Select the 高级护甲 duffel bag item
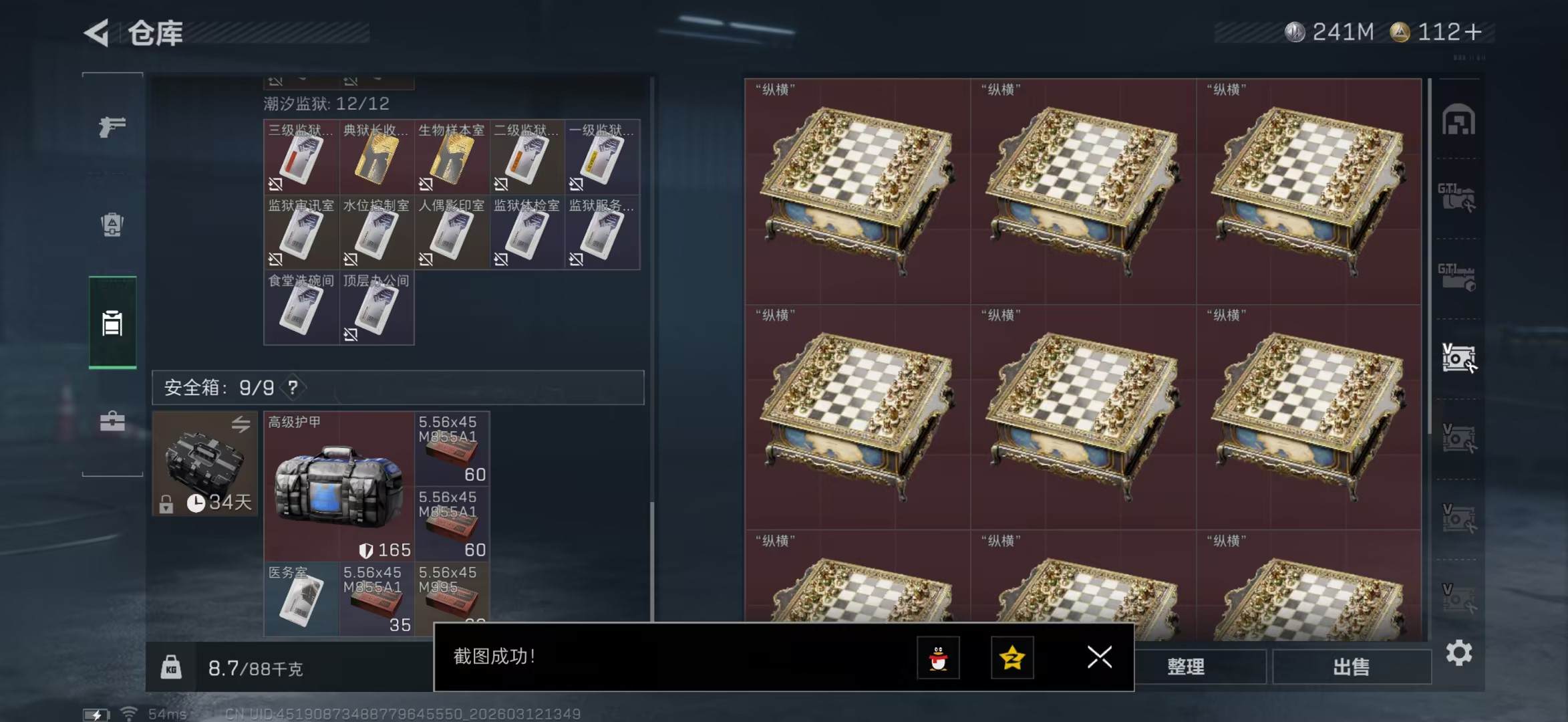 tap(339, 487)
